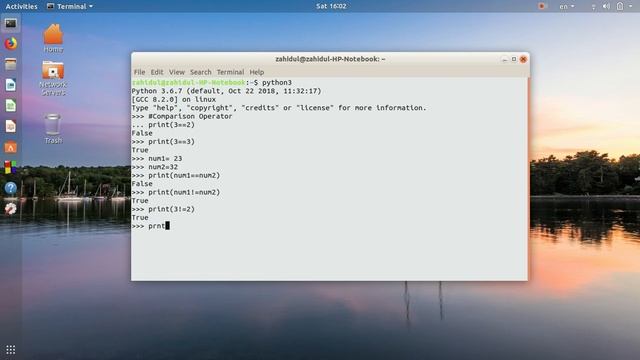
Task: Click the current prompt line with 'prnt'
Action: (x=151, y=226)
